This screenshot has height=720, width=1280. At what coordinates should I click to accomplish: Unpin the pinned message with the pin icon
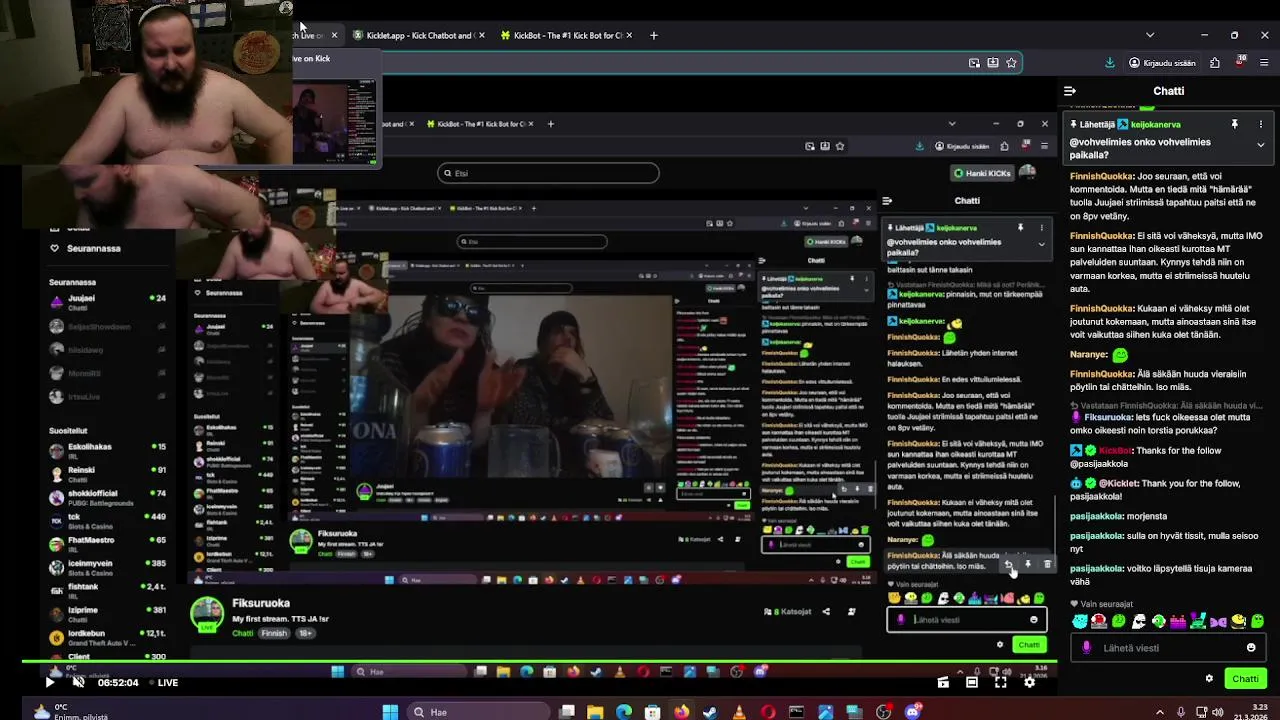point(1234,124)
